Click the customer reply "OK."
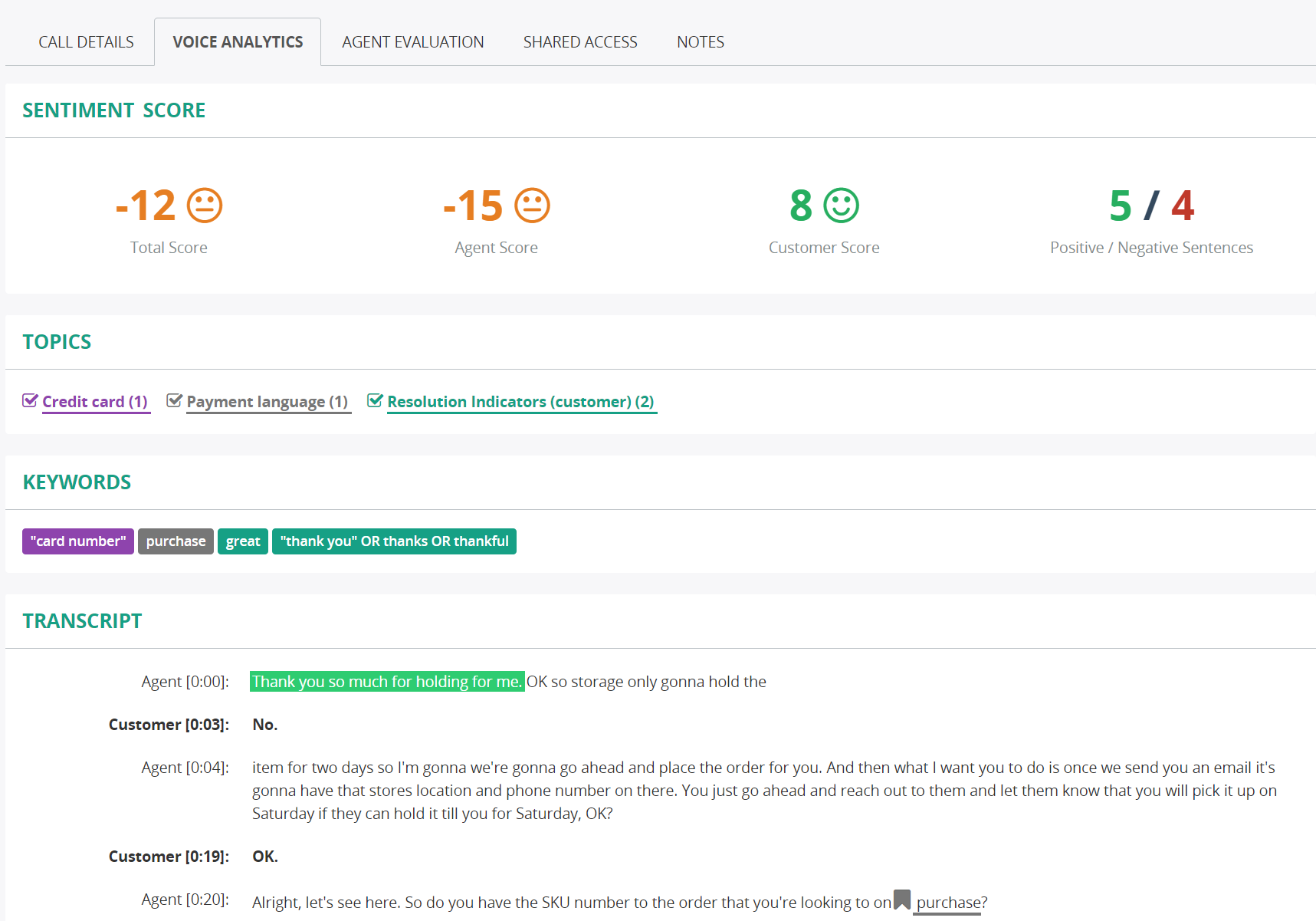Image resolution: width=1316 pixels, height=921 pixels. click(265, 857)
